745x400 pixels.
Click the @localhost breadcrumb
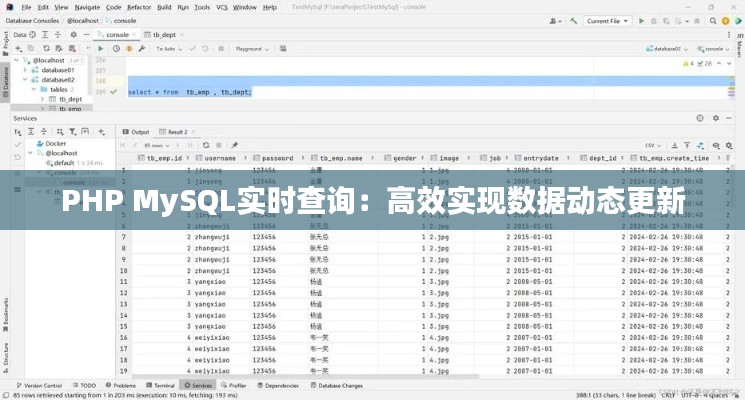click(x=82, y=21)
